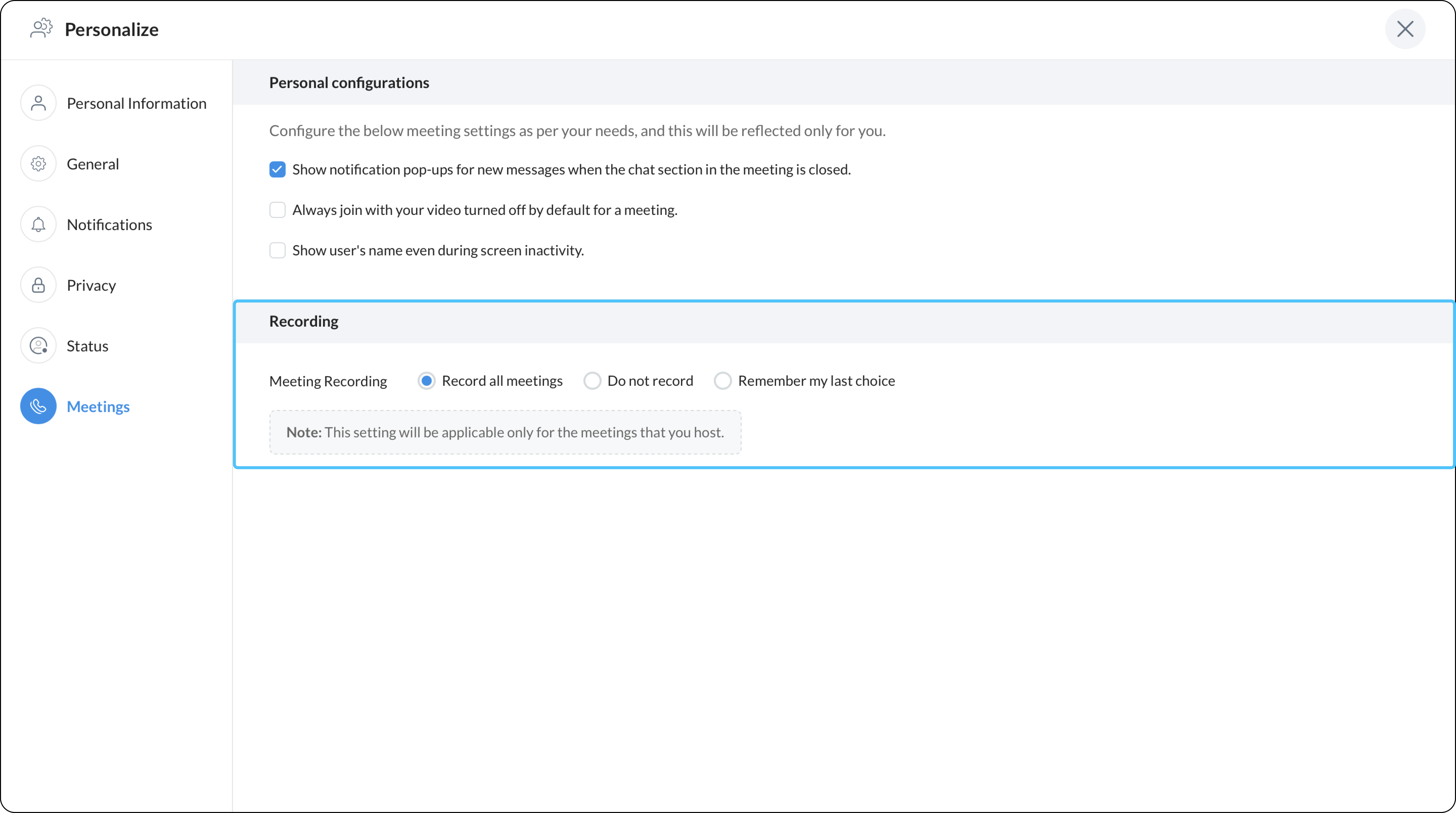Open the Status settings section
This screenshot has height=813, width=1456.
(x=87, y=346)
